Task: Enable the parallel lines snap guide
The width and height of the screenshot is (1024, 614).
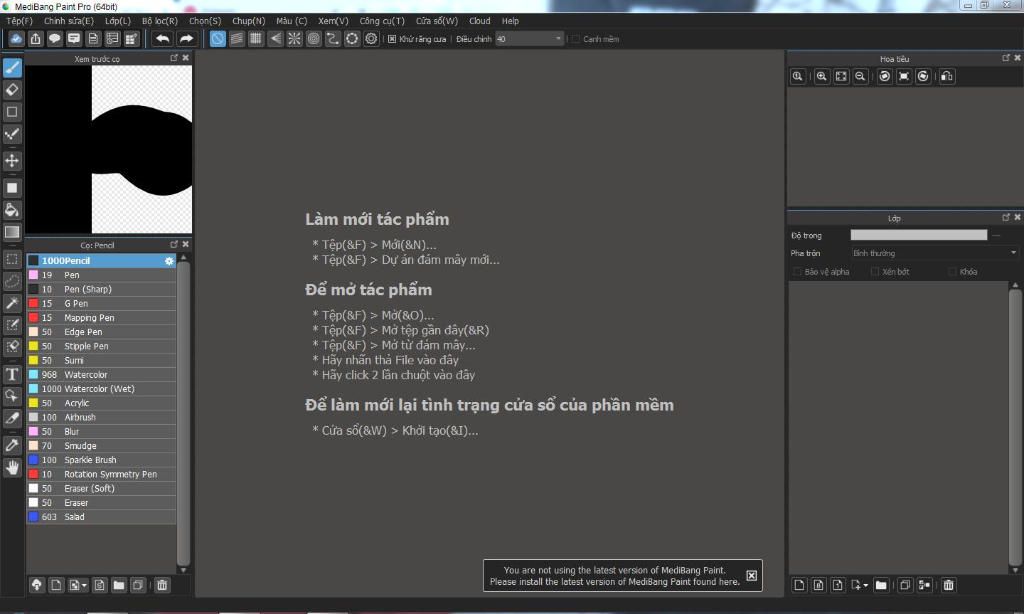Action: [236, 39]
